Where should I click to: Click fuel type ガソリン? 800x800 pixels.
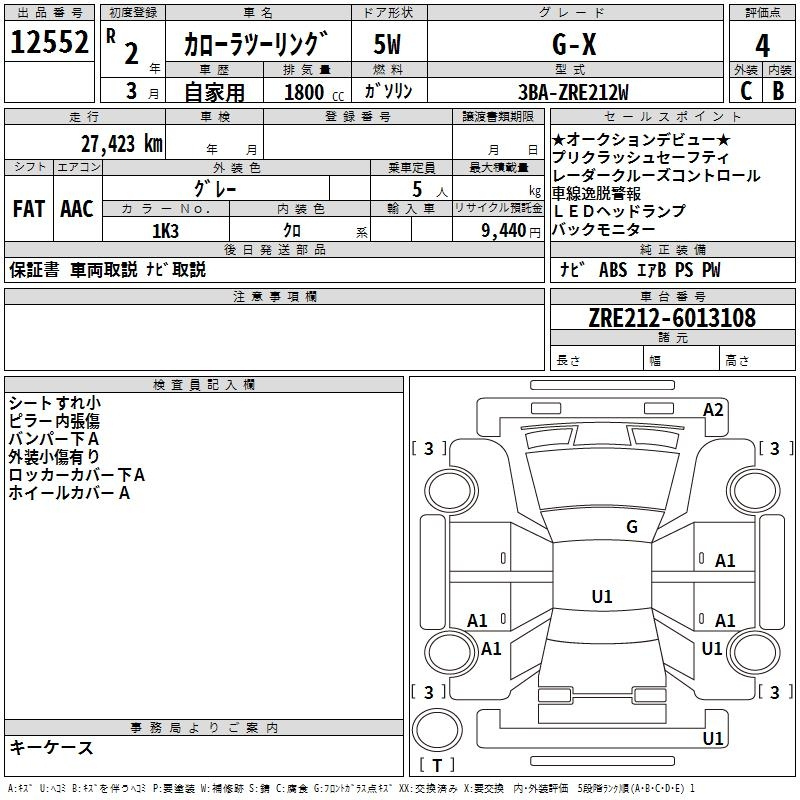(388, 91)
